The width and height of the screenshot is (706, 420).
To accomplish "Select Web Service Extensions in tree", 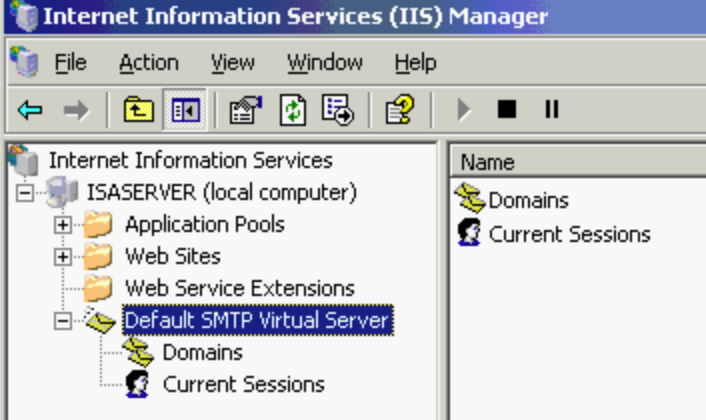I will [x=240, y=289].
